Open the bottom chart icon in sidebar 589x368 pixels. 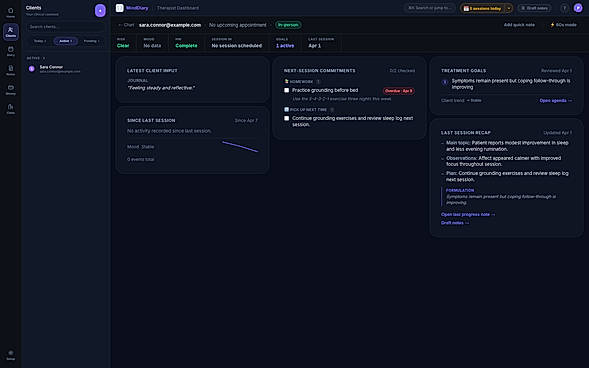pyautogui.click(x=11, y=109)
